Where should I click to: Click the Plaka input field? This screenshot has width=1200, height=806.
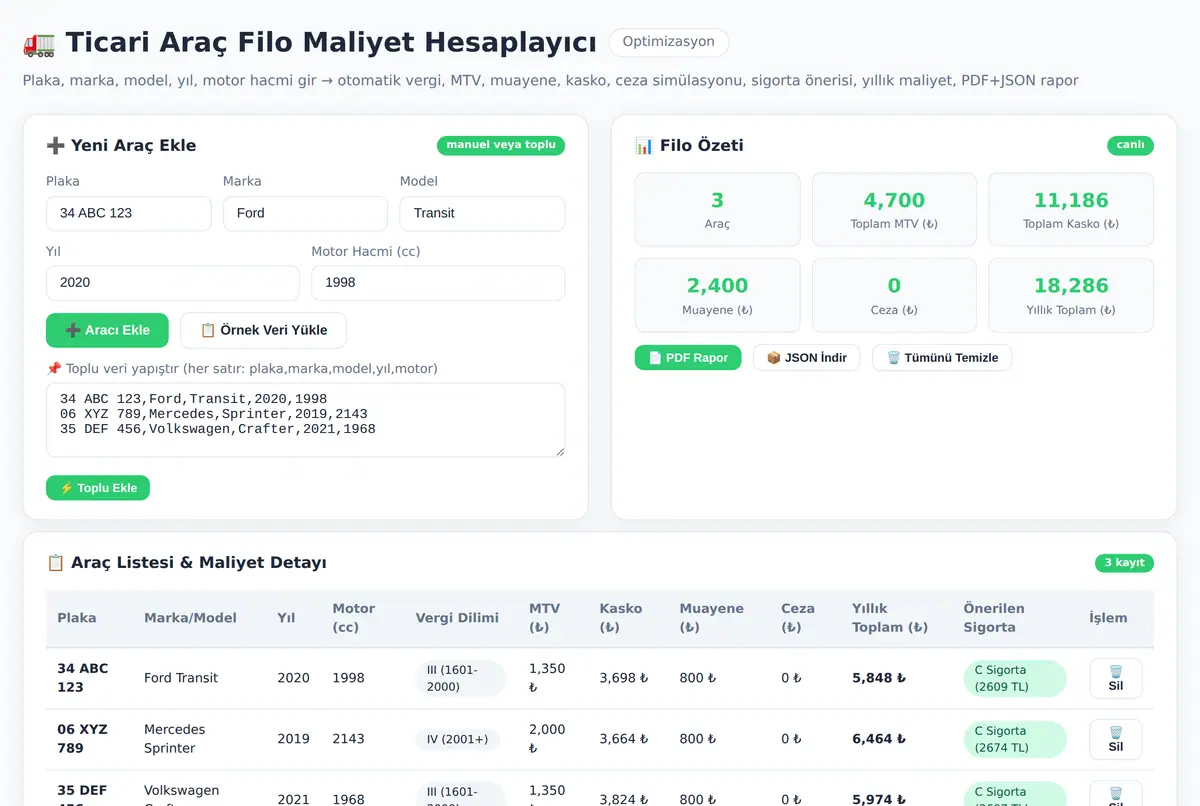pyautogui.click(x=129, y=213)
